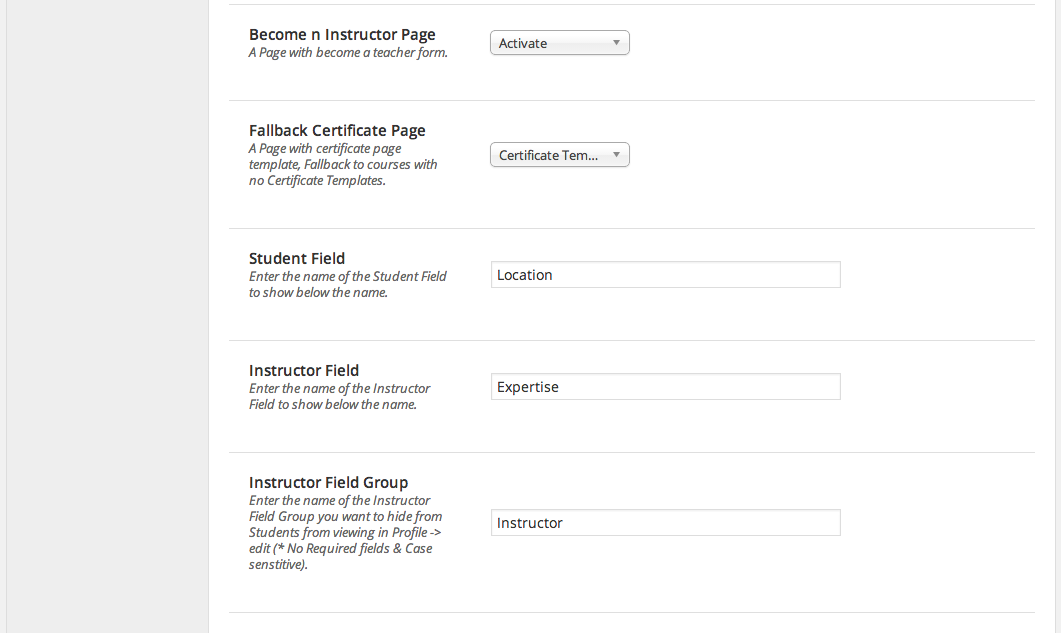Viewport: 1061px width, 633px height.
Task: Focus the Instructor Field input containing Expertise
Action: coord(666,387)
